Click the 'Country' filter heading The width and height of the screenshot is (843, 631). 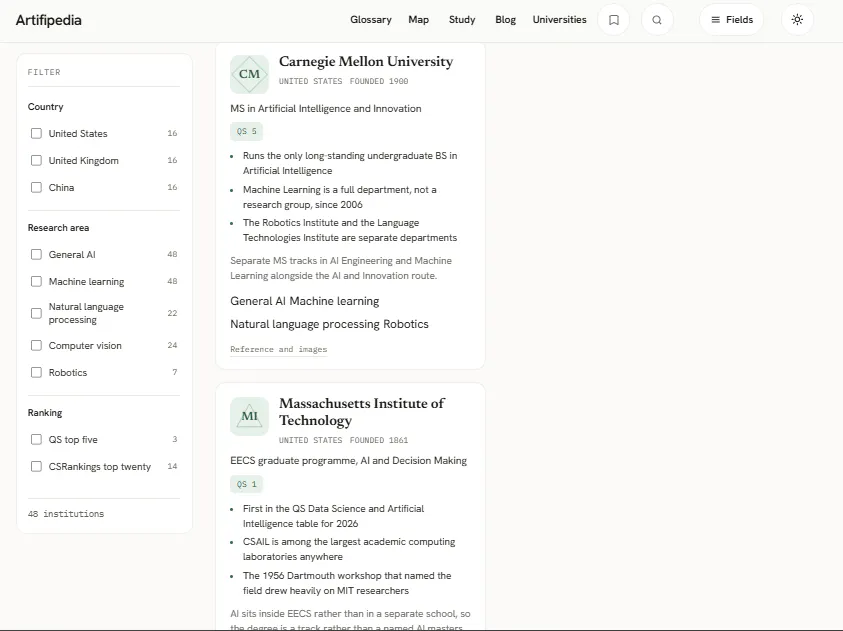(x=45, y=107)
